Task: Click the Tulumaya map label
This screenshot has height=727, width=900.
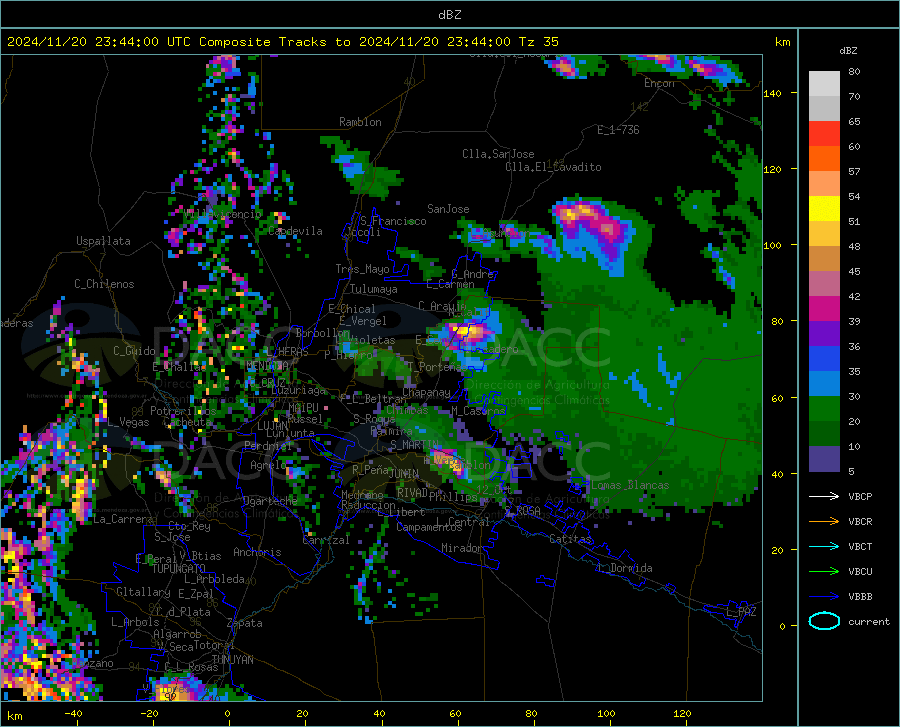Action: pos(373,289)
